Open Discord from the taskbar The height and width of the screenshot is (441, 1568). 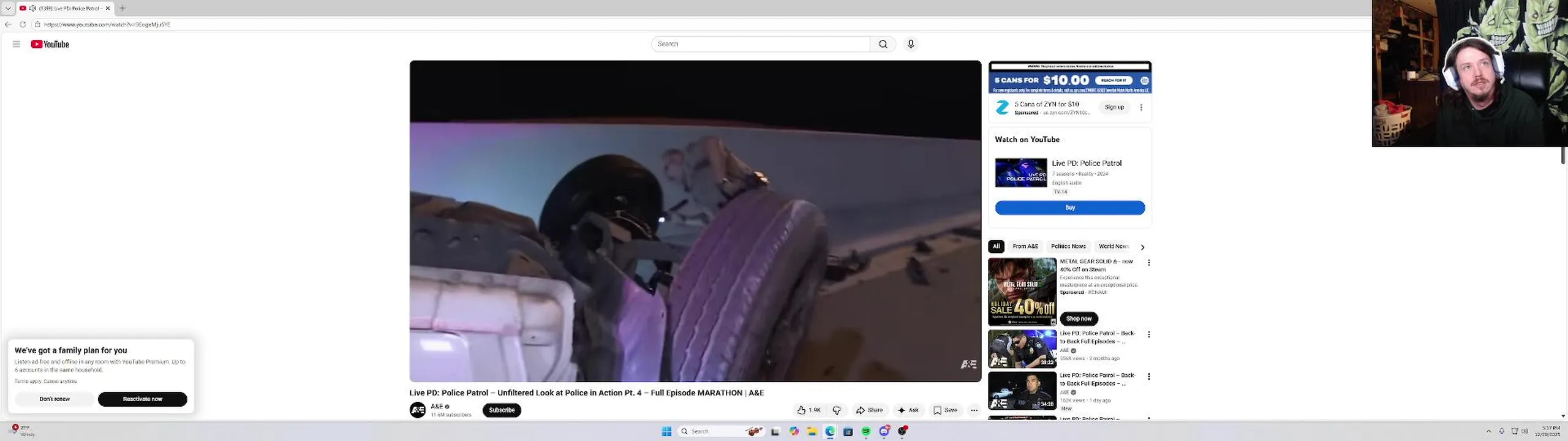click(884, 432)
